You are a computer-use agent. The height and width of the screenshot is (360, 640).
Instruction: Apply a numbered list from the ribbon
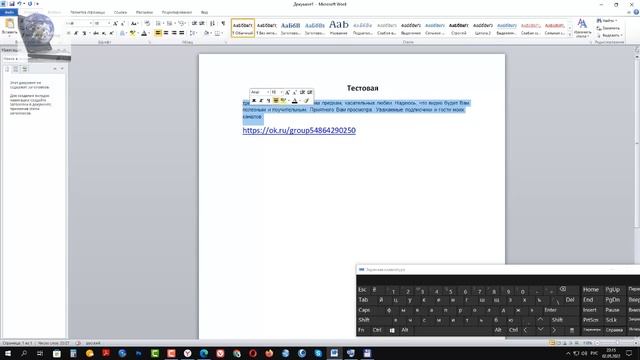(170, 24)
